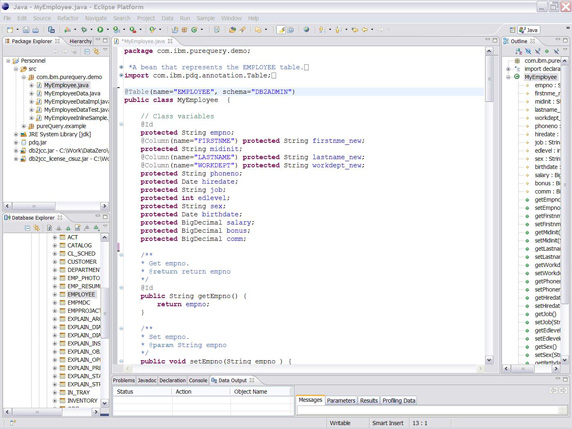Toggle Link with Editor in Package Explorer
The image size is (572, 429).
coord(96,51)
